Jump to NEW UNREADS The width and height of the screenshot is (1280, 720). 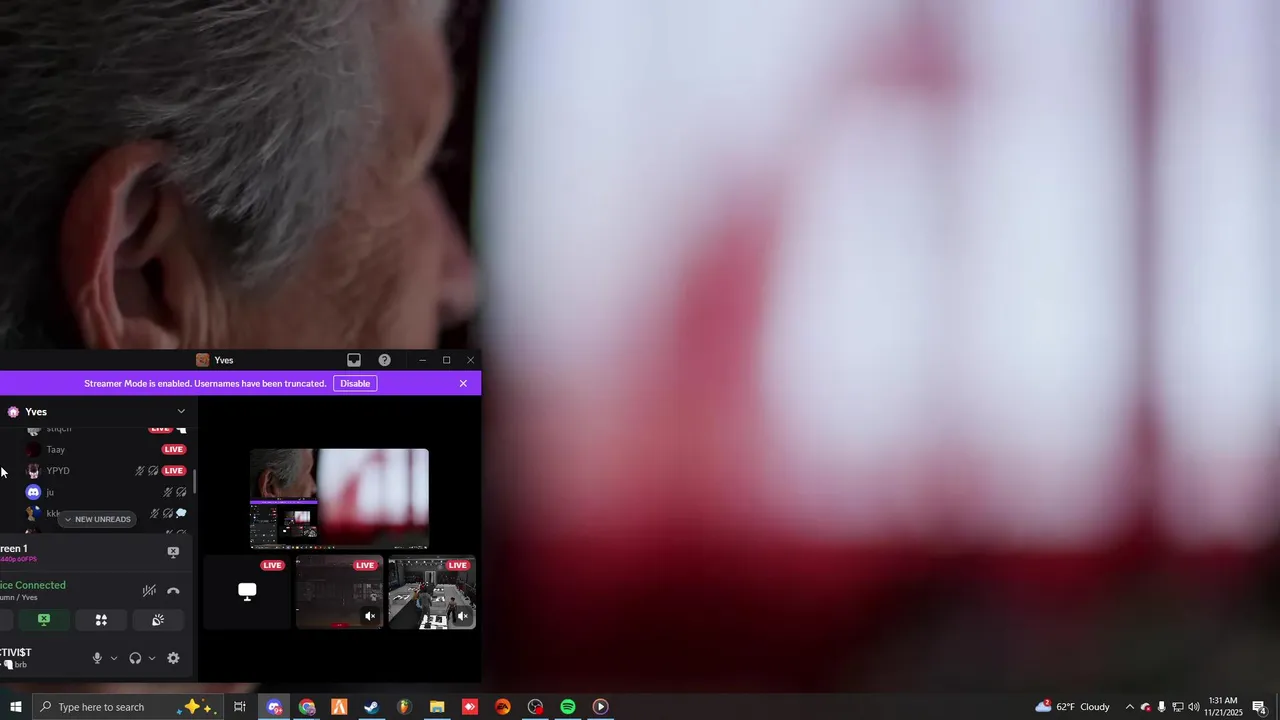pos(97,520)
